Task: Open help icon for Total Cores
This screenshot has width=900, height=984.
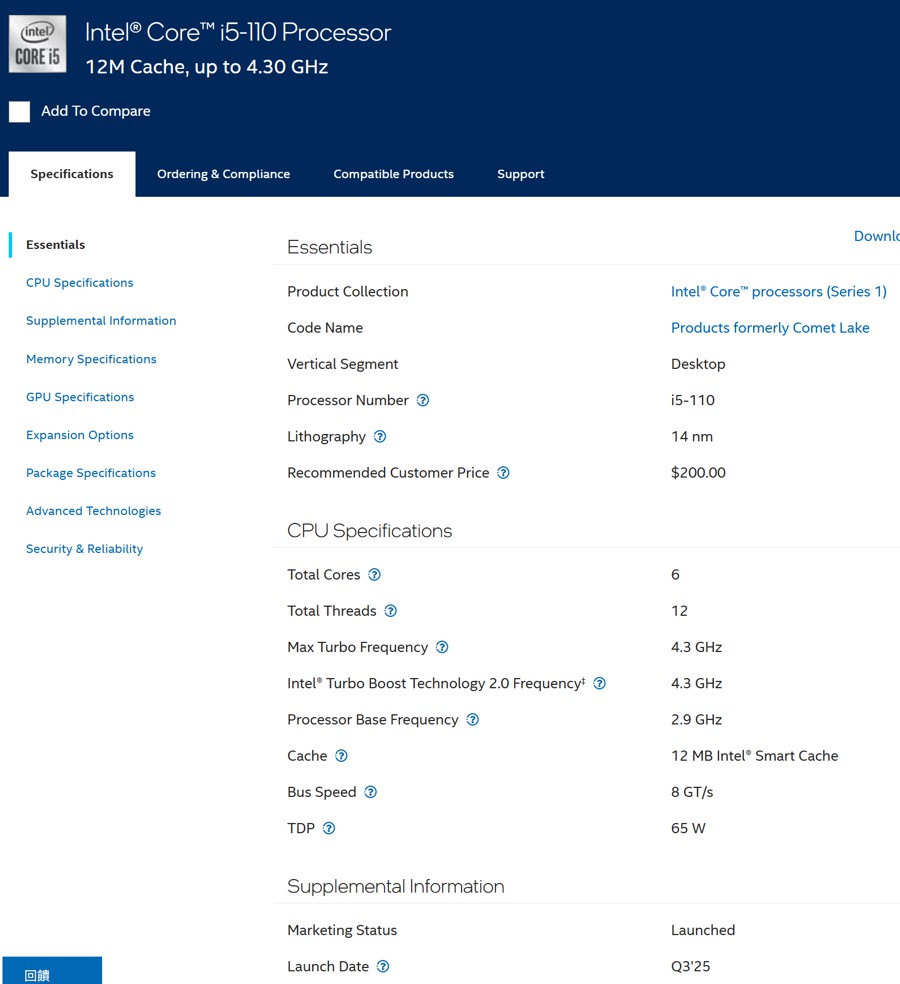Action: tap(374, 575)
